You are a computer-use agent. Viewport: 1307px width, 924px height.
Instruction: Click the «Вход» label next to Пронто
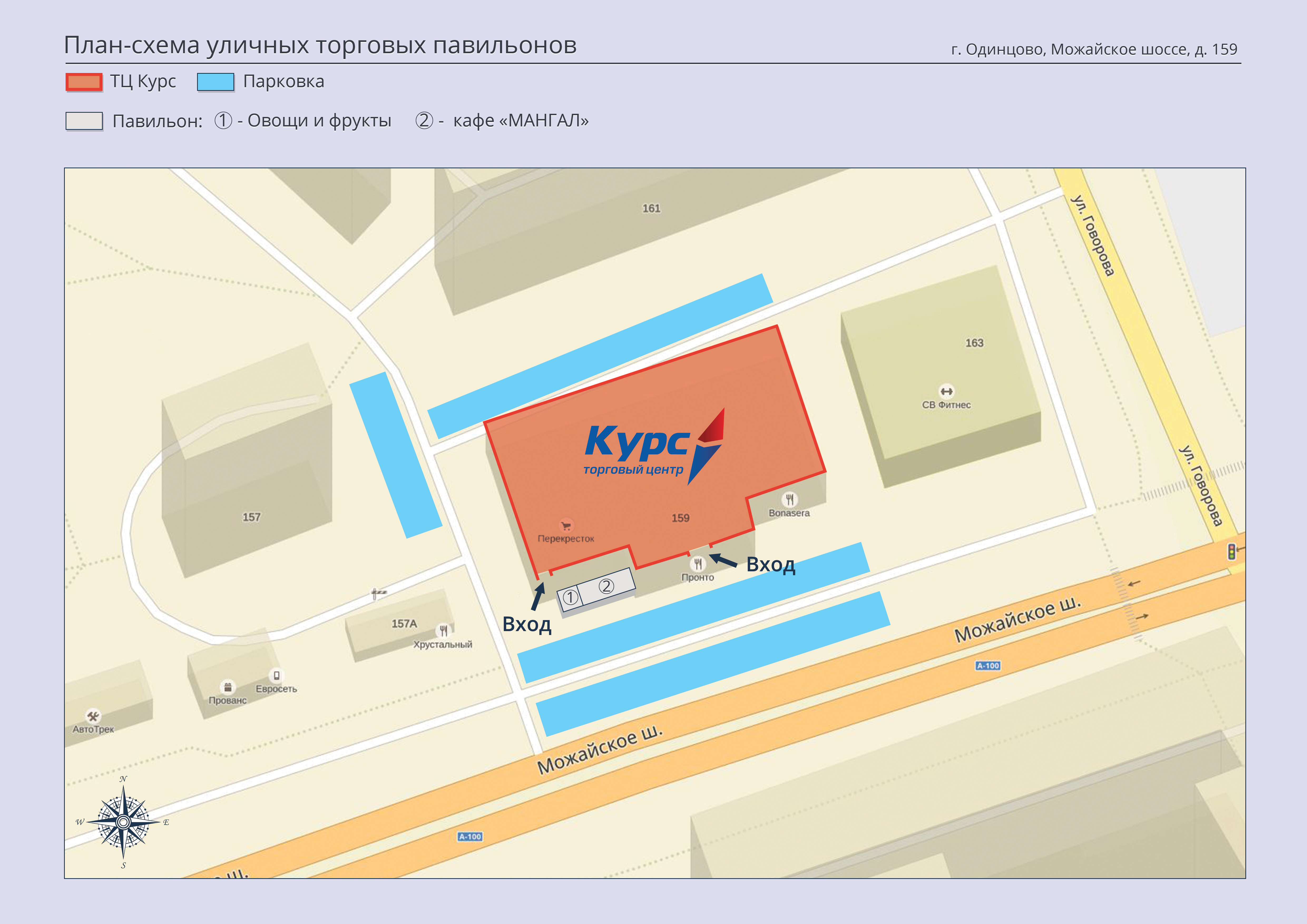pyautogui.click(x=771, y=564)
